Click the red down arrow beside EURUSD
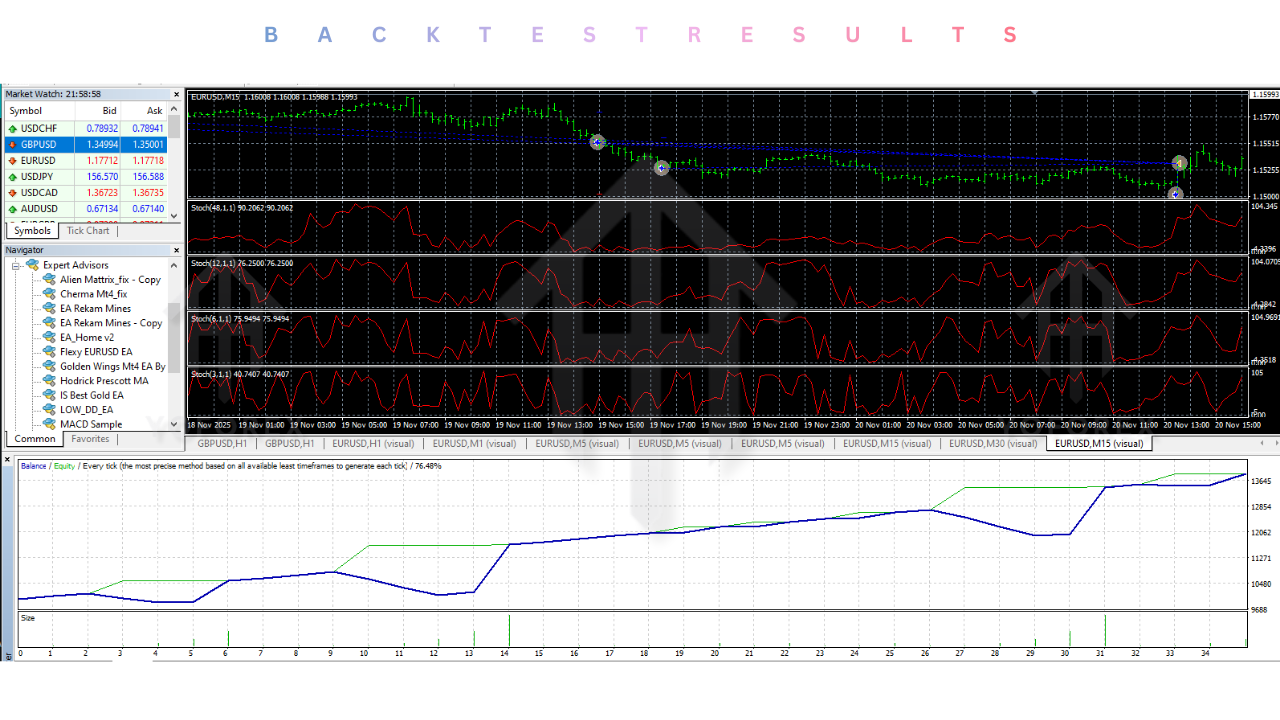 [12, 160]
